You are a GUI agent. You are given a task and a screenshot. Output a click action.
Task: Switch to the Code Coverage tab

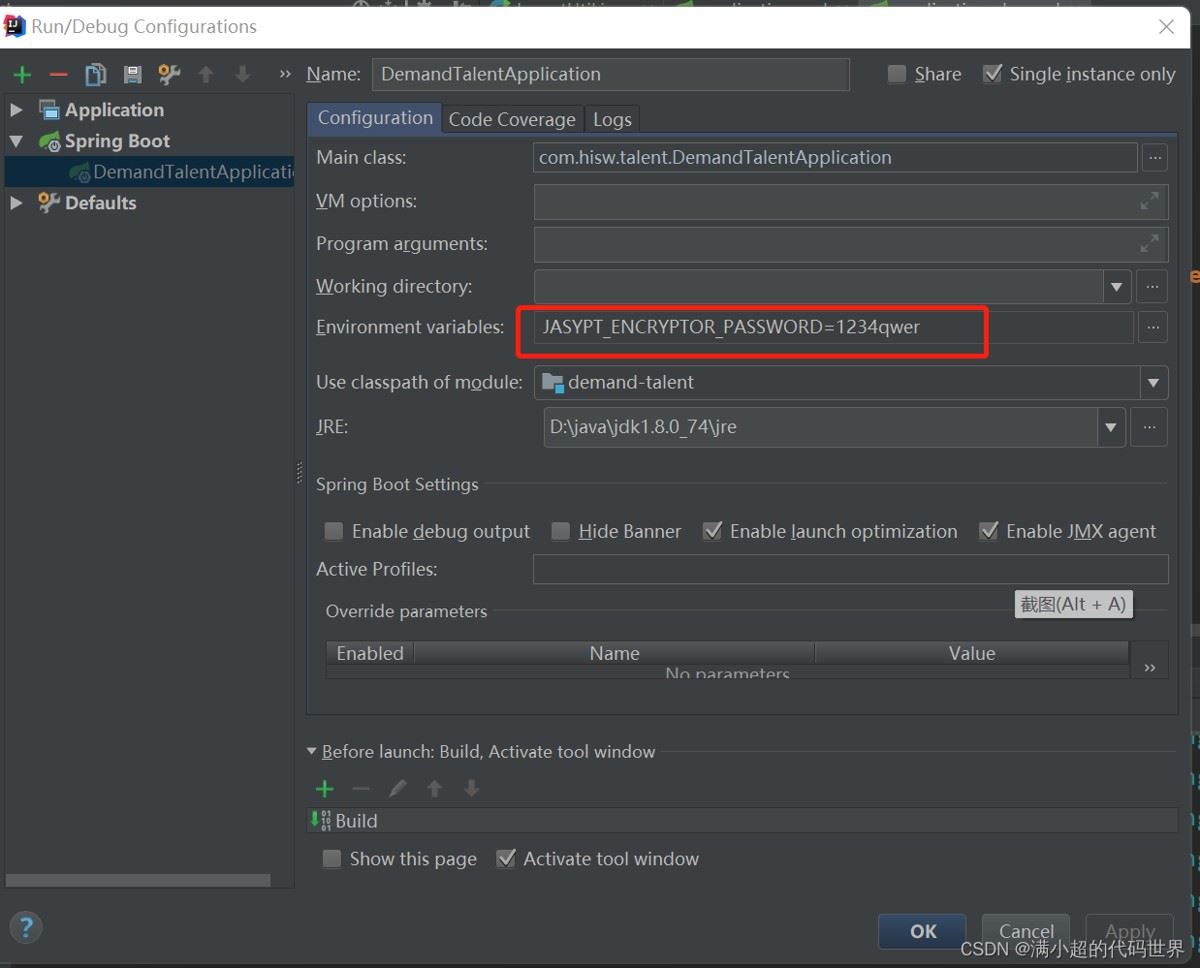pos(512,119)
